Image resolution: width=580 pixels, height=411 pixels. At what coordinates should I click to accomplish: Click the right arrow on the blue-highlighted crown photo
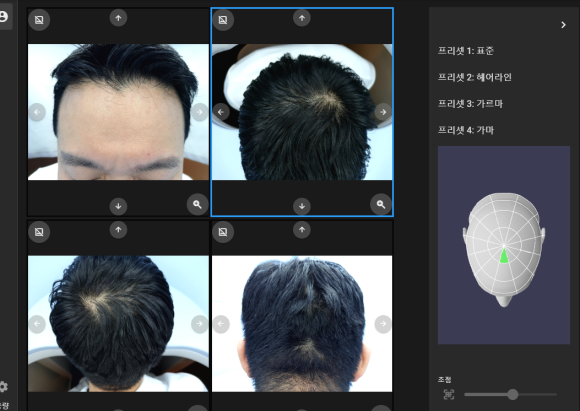383,112
